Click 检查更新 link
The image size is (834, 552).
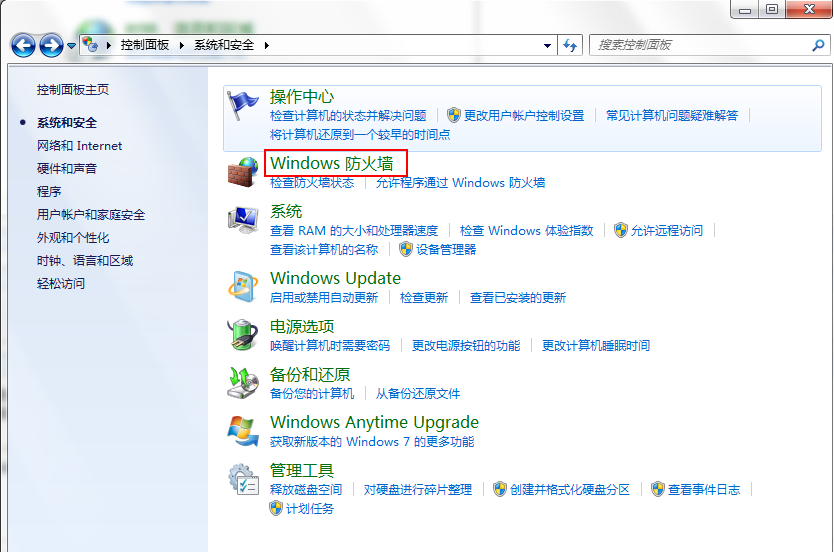pyautogui.click(x=424, y=297)
